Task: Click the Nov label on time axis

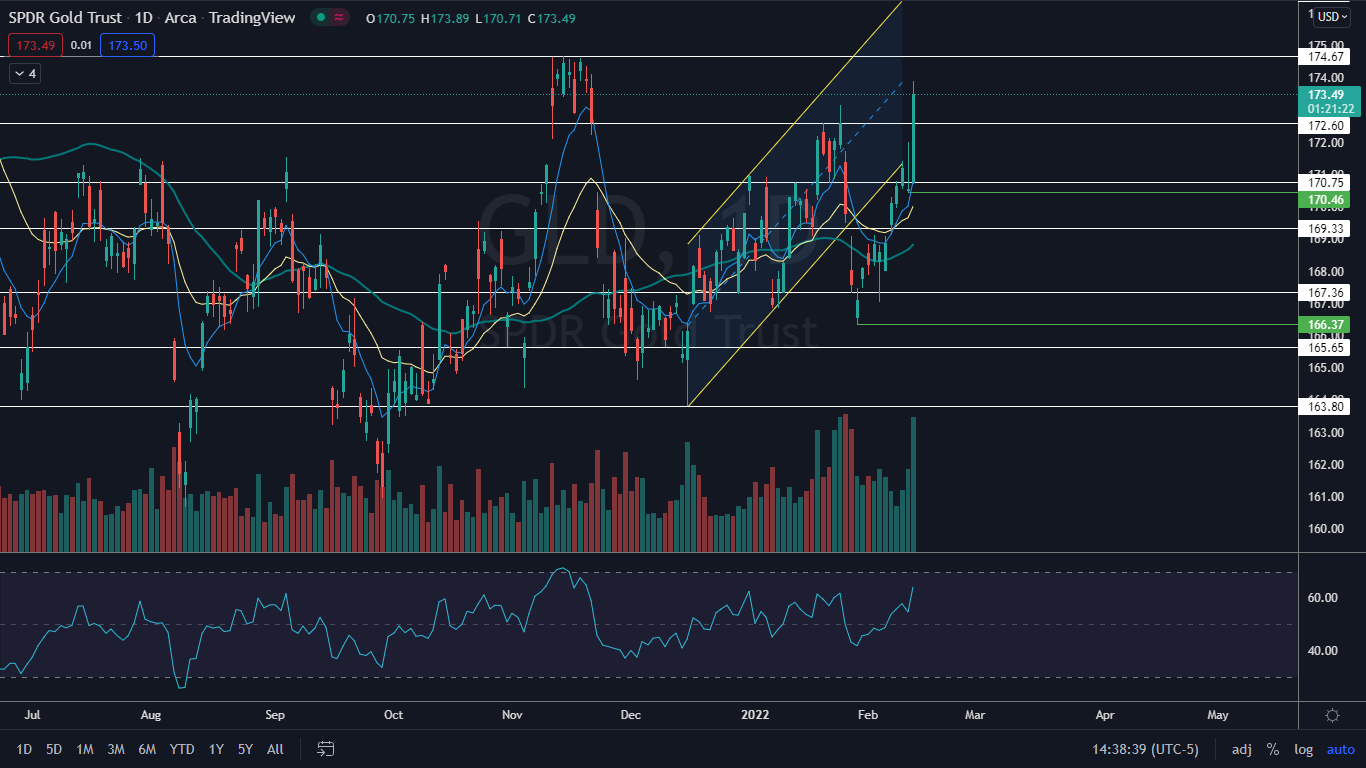Action: point(513,715)
